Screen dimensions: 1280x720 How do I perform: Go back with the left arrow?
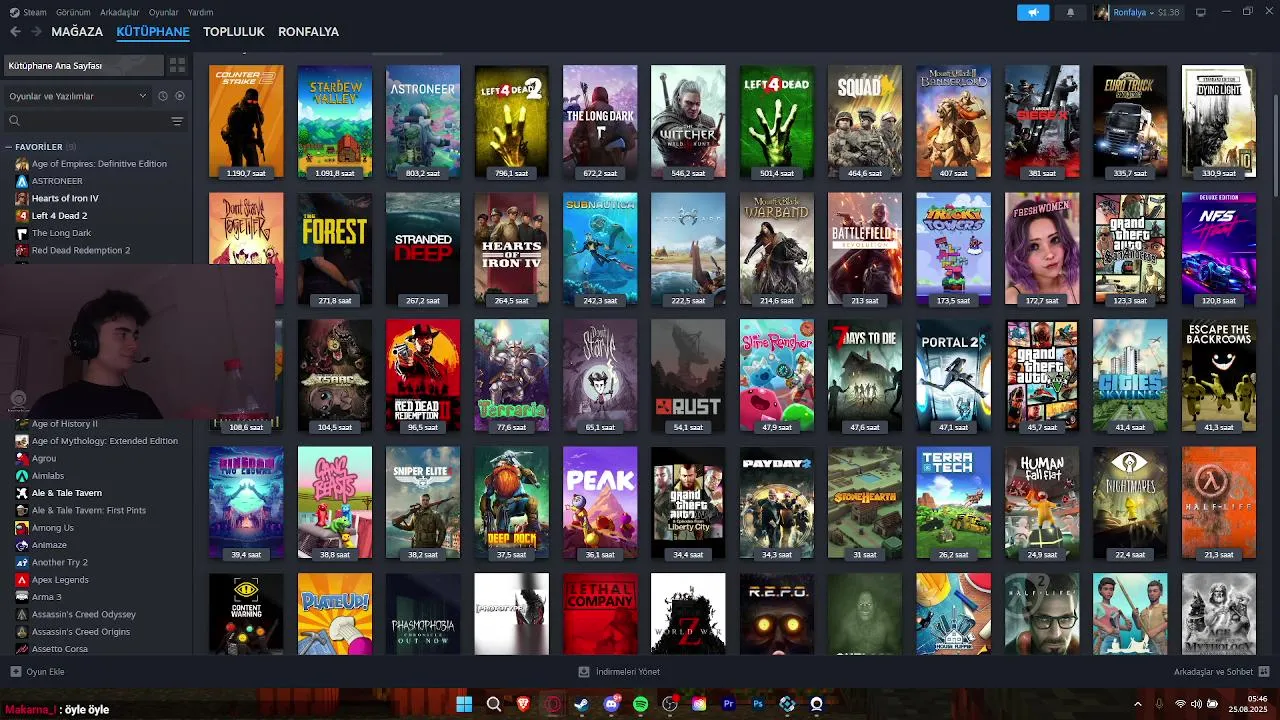(15, 32)
